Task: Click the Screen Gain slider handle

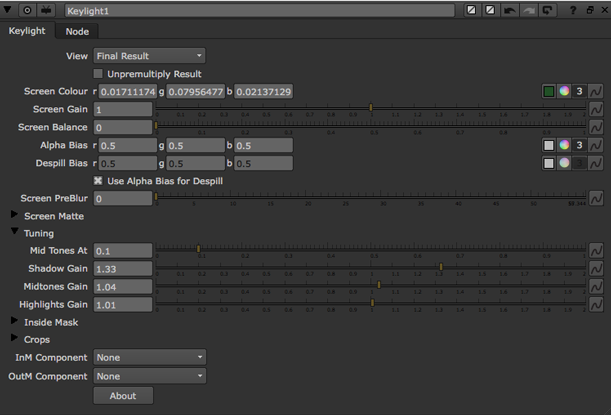Action: (371, 107)
